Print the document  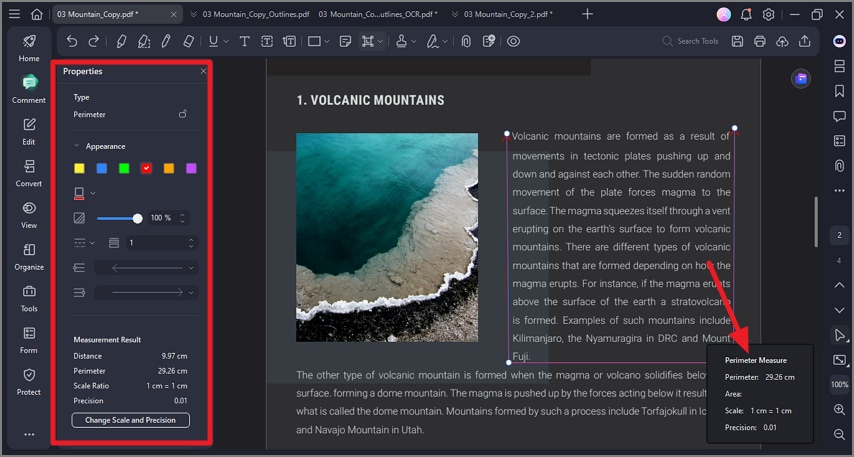click(x=760, y=41)
